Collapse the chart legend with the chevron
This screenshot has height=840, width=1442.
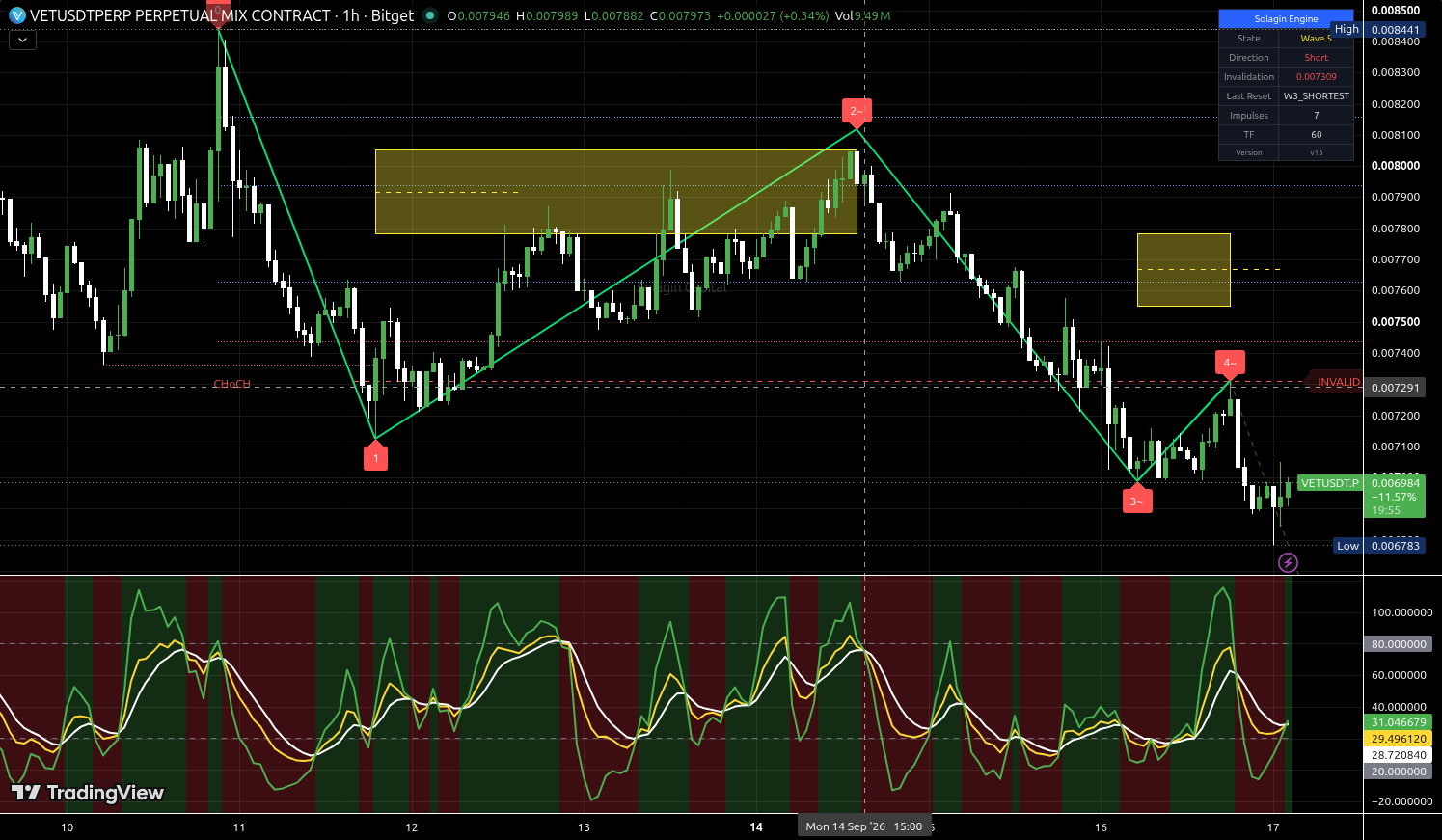pyautogui.click(x=22, y=40)
